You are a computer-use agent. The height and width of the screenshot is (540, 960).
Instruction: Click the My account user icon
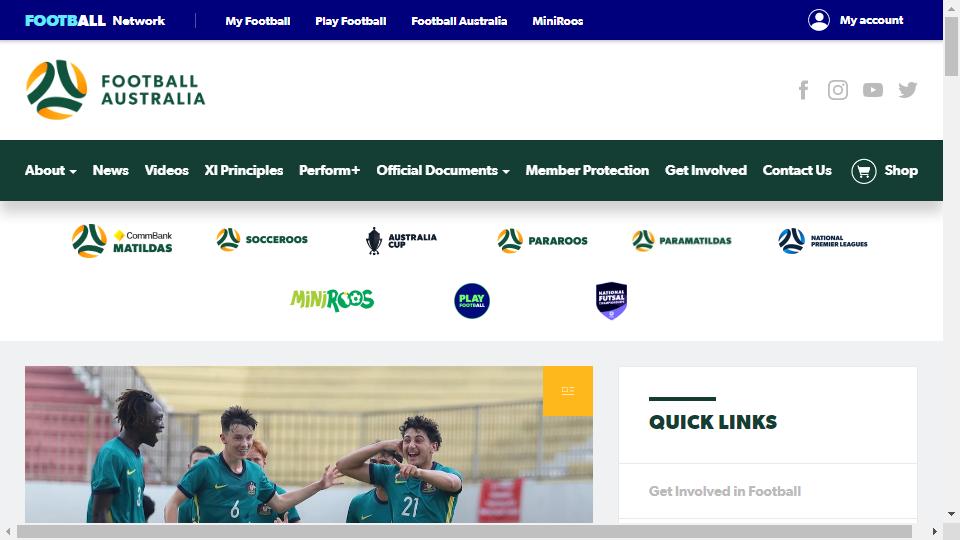tap(819, 20)
